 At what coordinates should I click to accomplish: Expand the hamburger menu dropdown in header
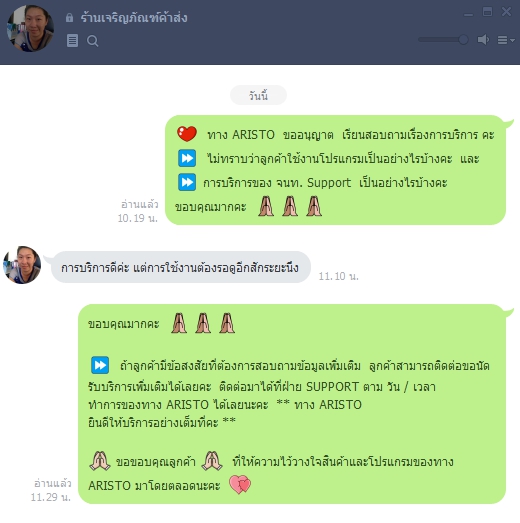tap(506, 40)
